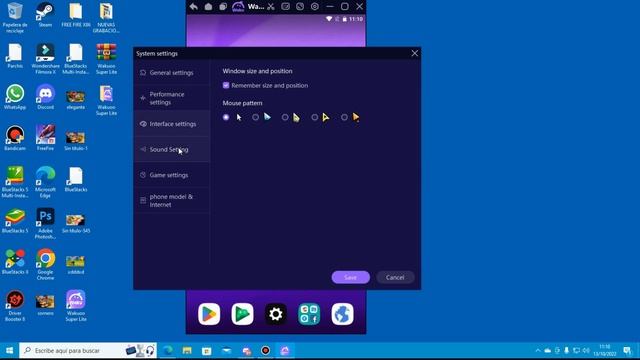
Task: Open General settings tab
Action: tap(172, 73)
